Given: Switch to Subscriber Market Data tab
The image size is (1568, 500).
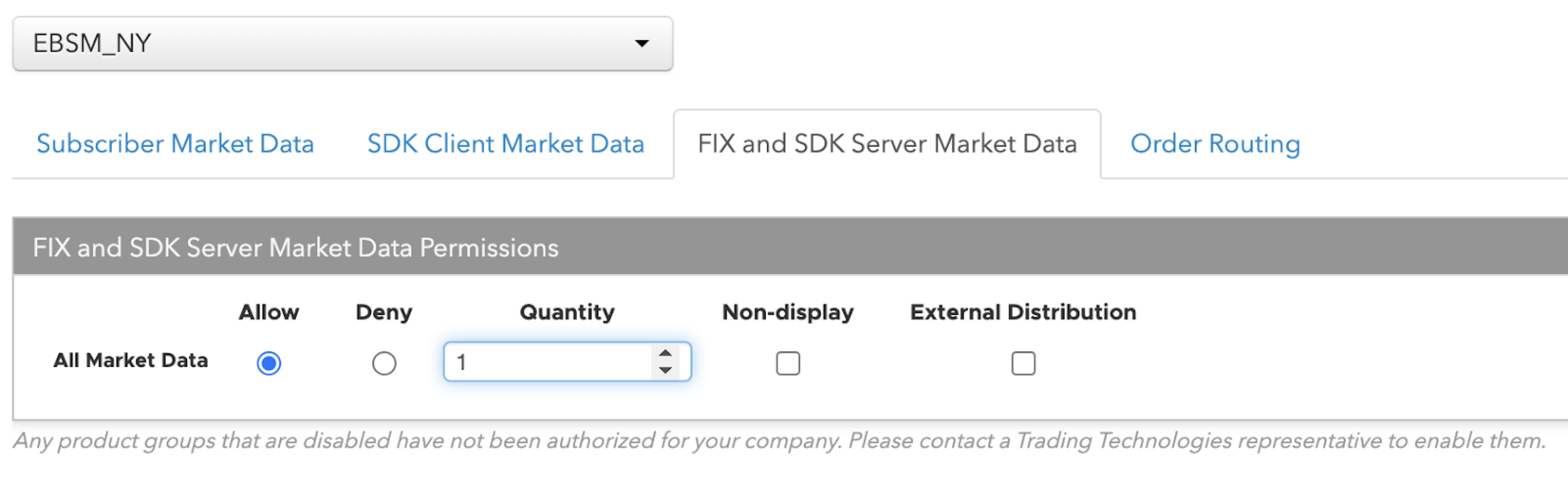Looking at the screenshot, I should [175, 143].
